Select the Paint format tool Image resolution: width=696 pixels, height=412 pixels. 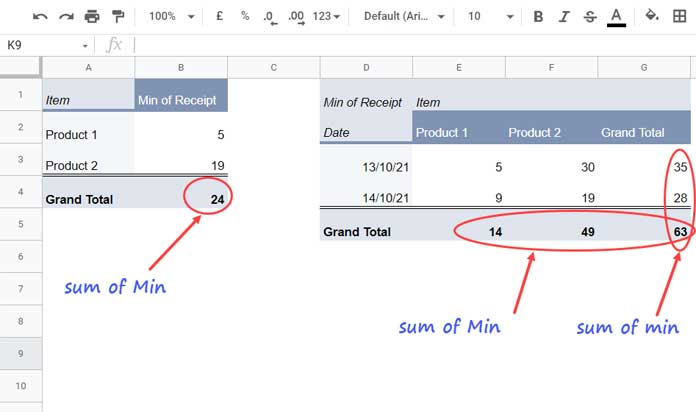(x=118, y=17)
